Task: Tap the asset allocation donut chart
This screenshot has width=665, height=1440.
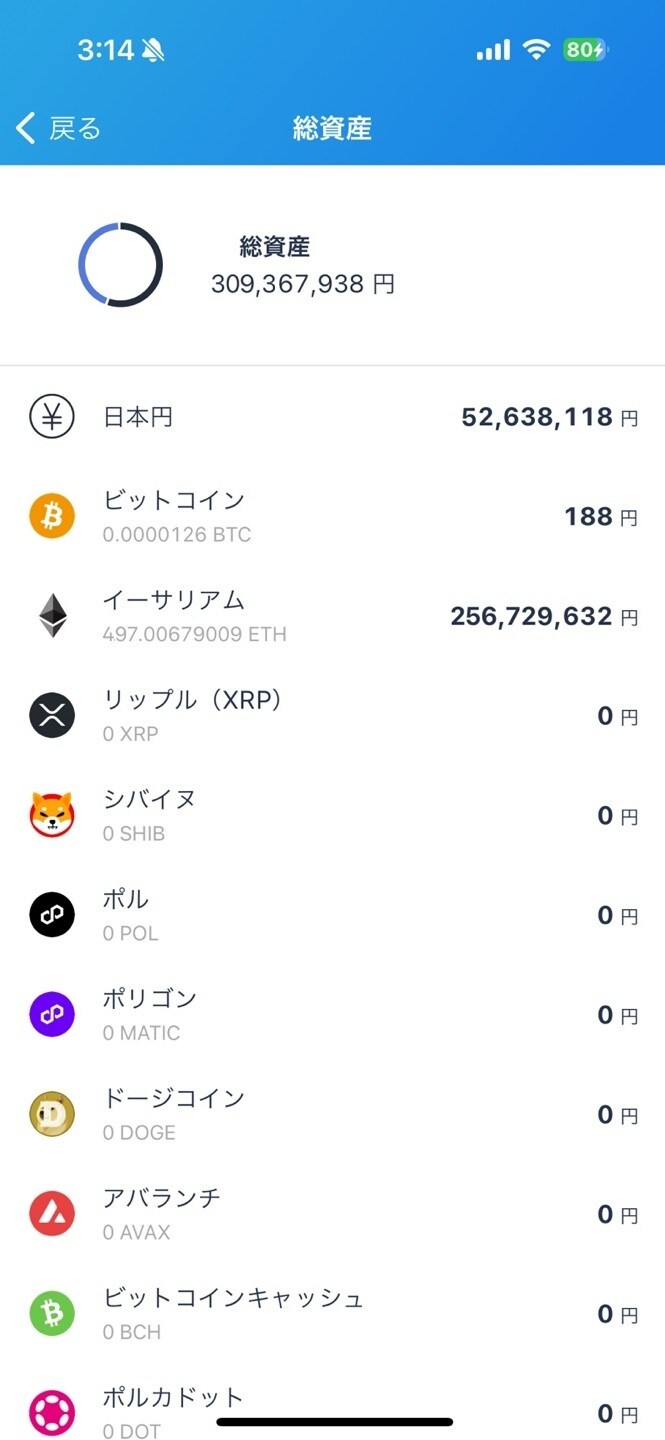Action: tap(121, 264)
